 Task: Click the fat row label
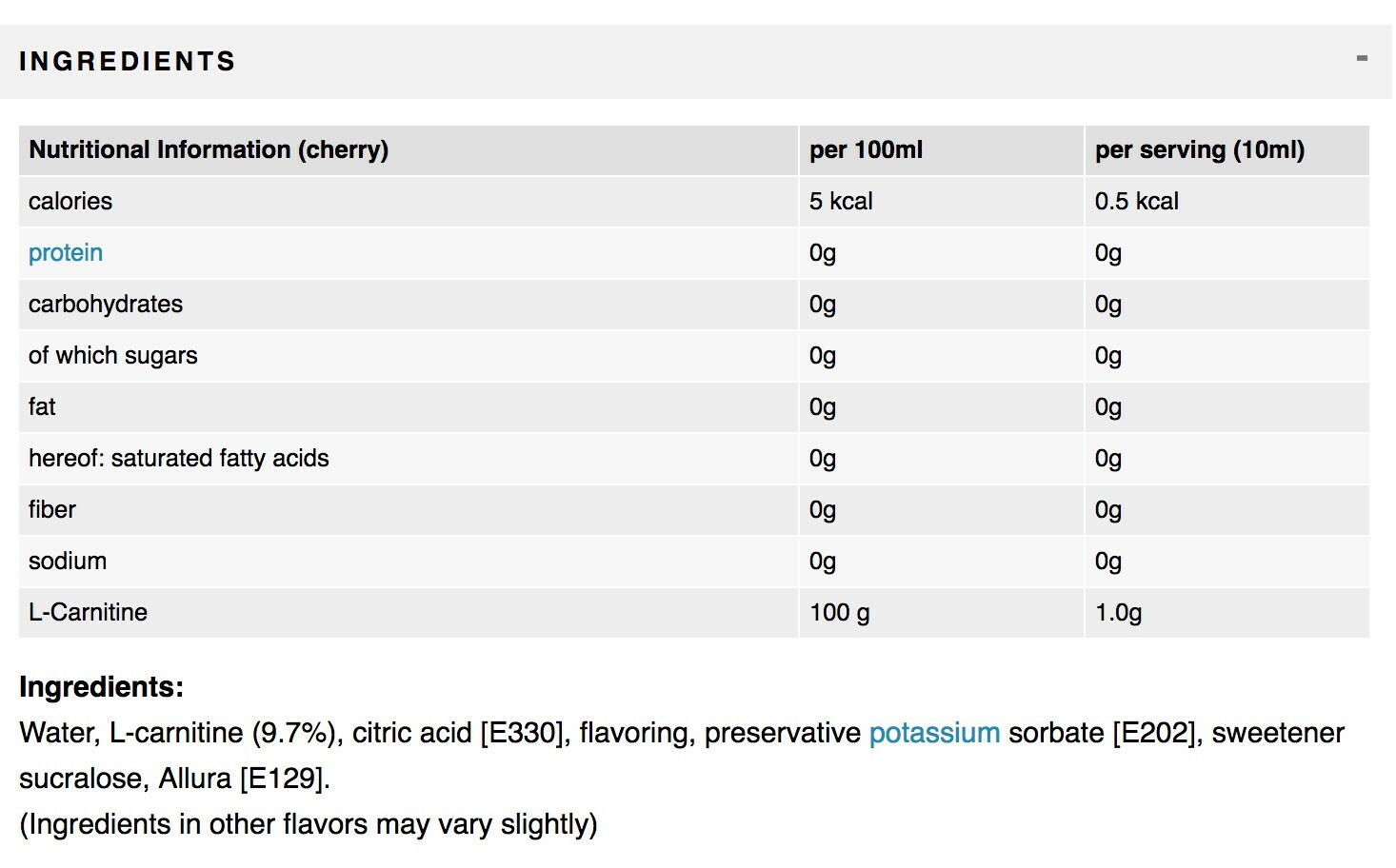click(42, 407)
